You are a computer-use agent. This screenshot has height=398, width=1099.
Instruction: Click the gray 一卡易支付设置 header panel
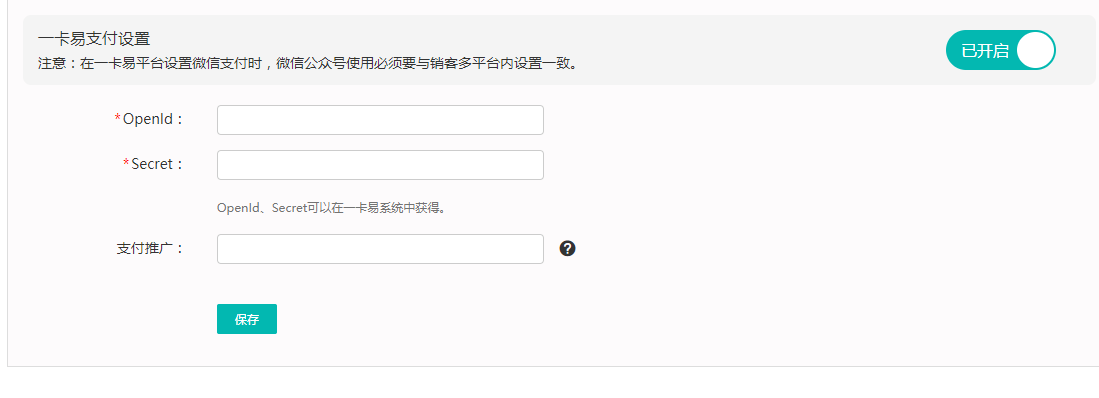click(559, 50)
